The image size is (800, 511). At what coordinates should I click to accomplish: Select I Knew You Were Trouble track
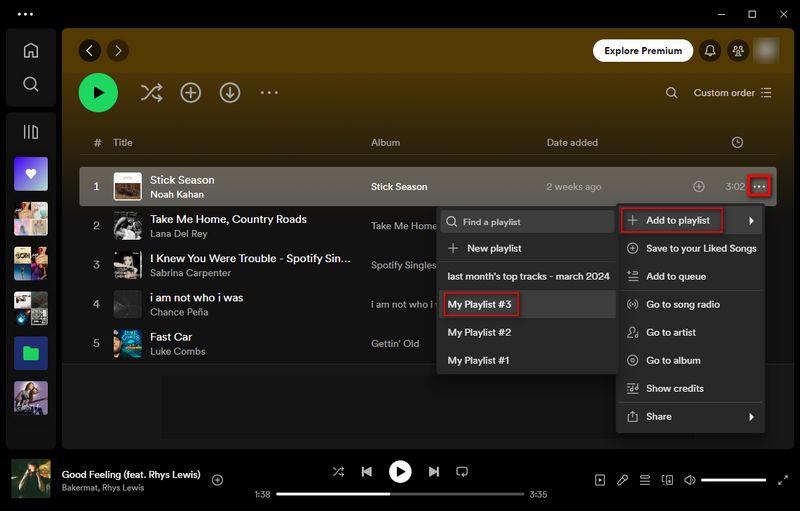(x=250, y=259)
